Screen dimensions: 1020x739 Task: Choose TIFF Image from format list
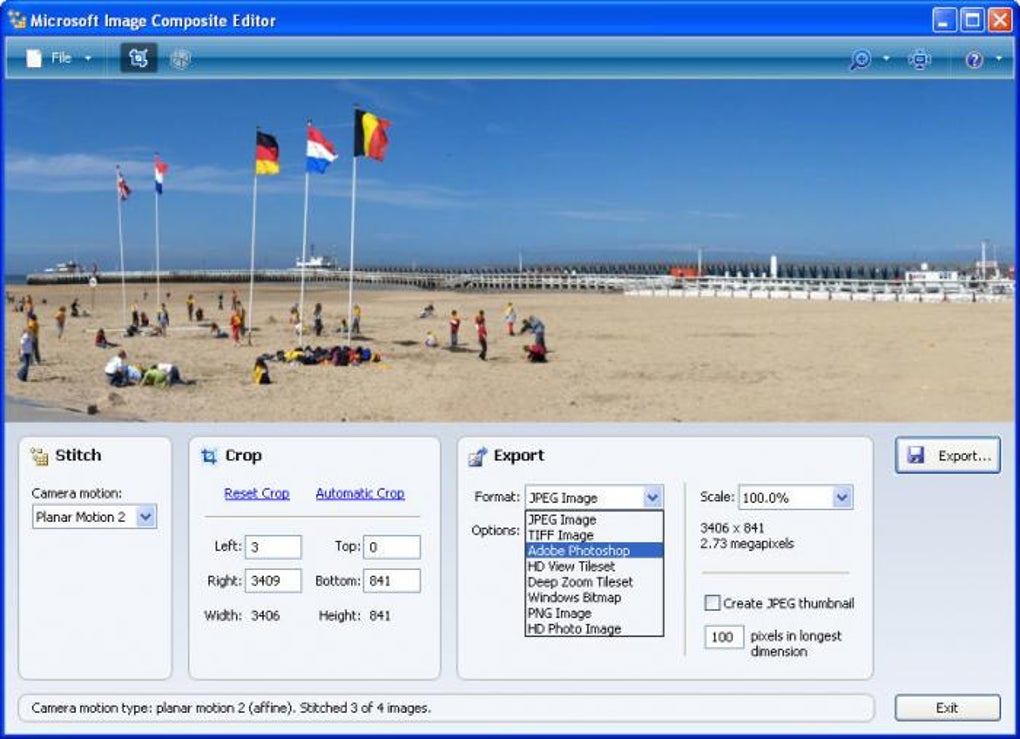(x=594, y=535)
